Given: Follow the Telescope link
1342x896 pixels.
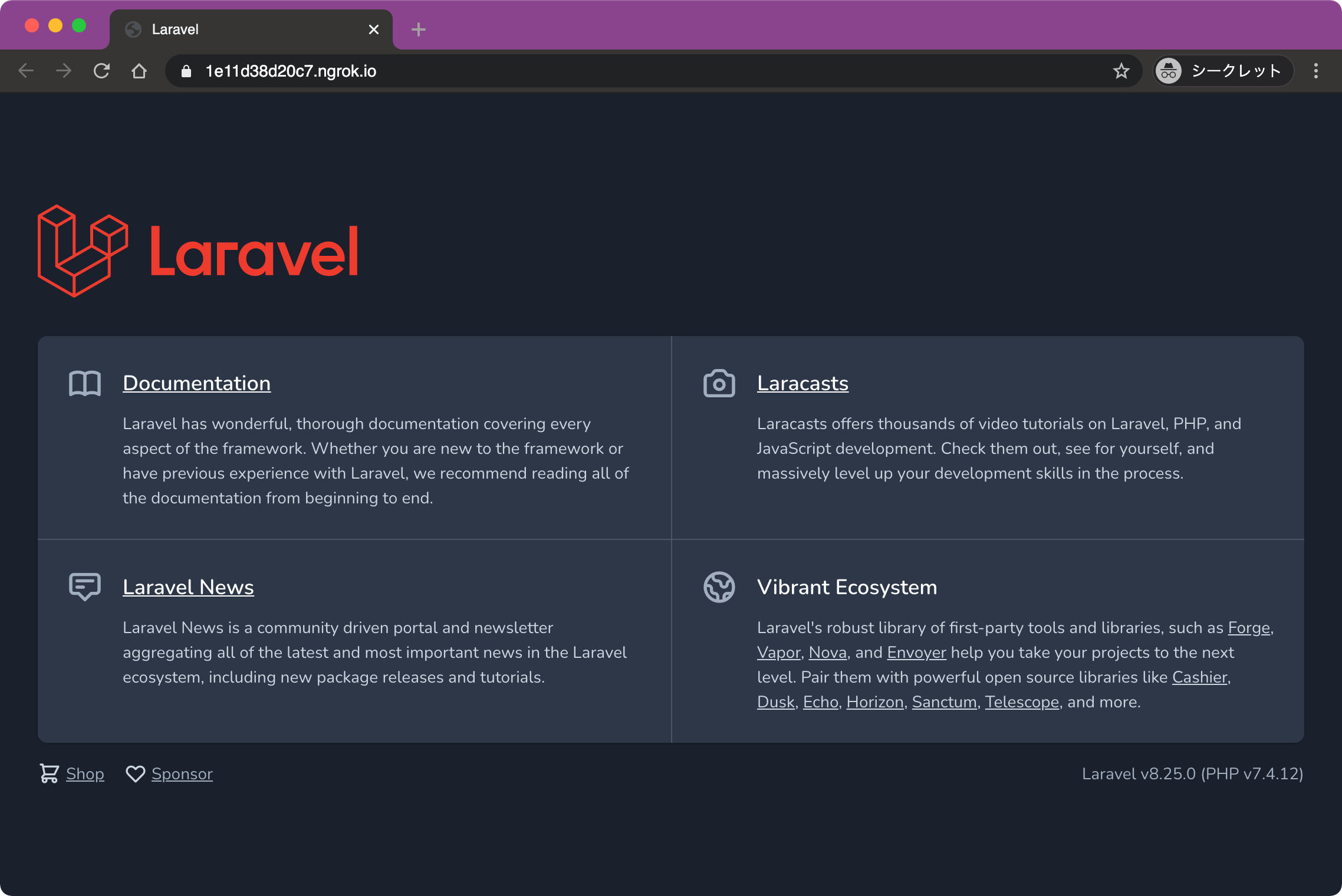Looking at the screenshot, I should coord(1021,702).
